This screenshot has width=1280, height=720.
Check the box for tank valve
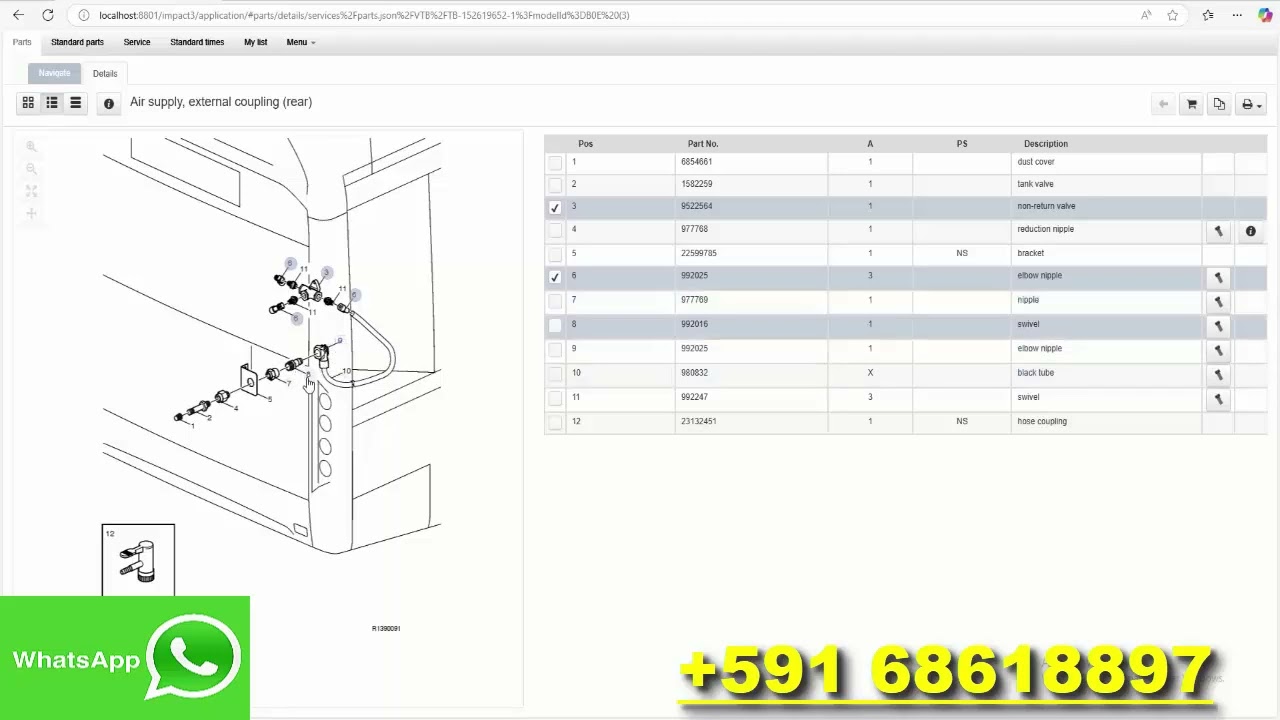555,185
